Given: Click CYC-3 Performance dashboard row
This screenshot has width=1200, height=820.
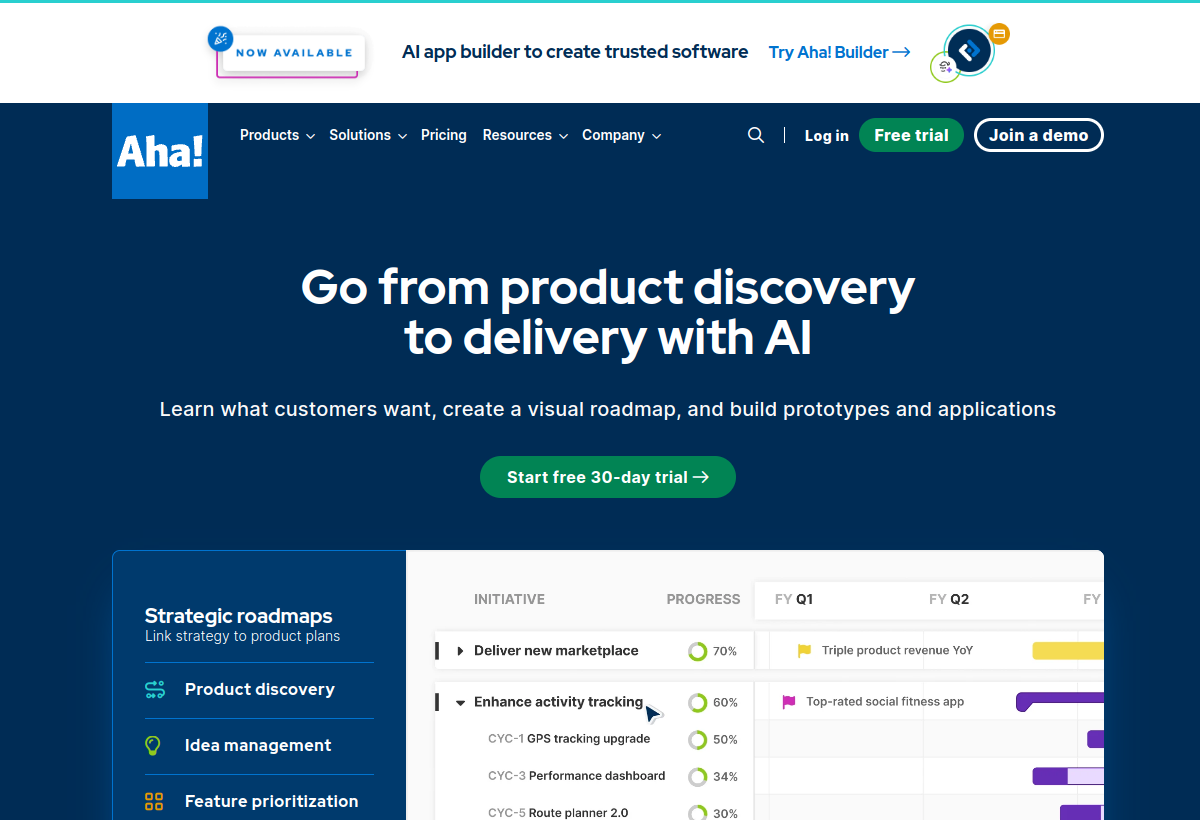Looking at the screenshot, I should click(x=577, y=776).
